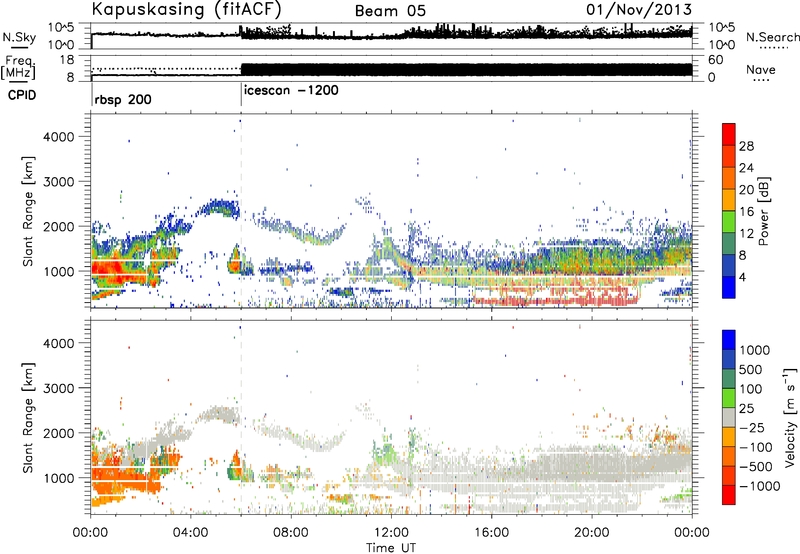Click the 'Time UT' axis title

391,547
